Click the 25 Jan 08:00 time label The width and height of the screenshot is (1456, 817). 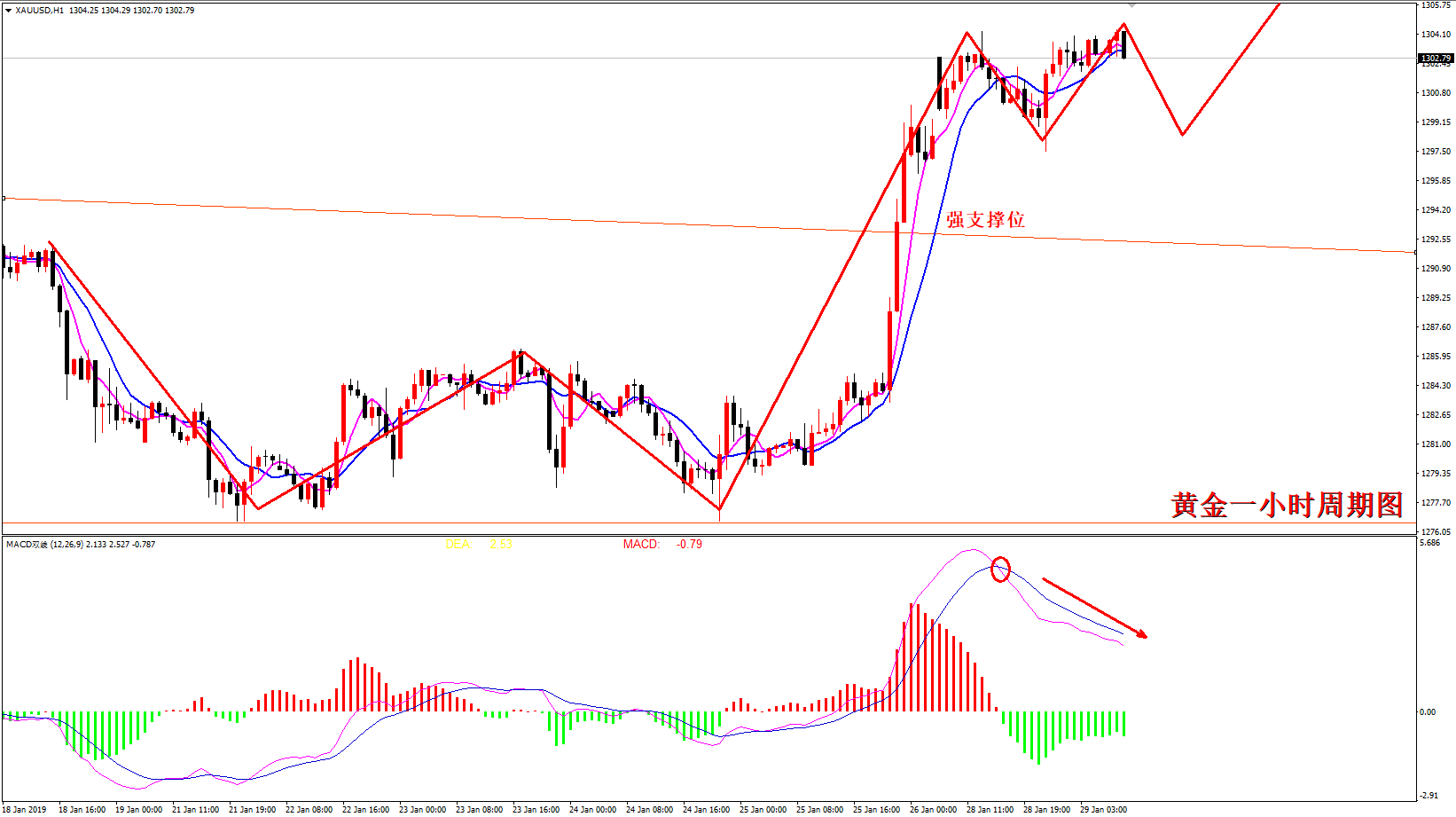click(820, 809)
